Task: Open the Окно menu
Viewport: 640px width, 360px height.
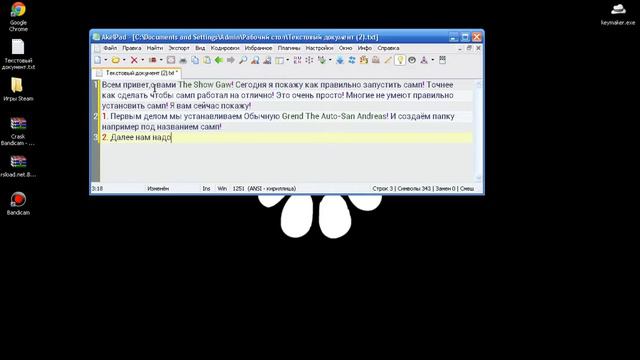Action: [345, 48]
